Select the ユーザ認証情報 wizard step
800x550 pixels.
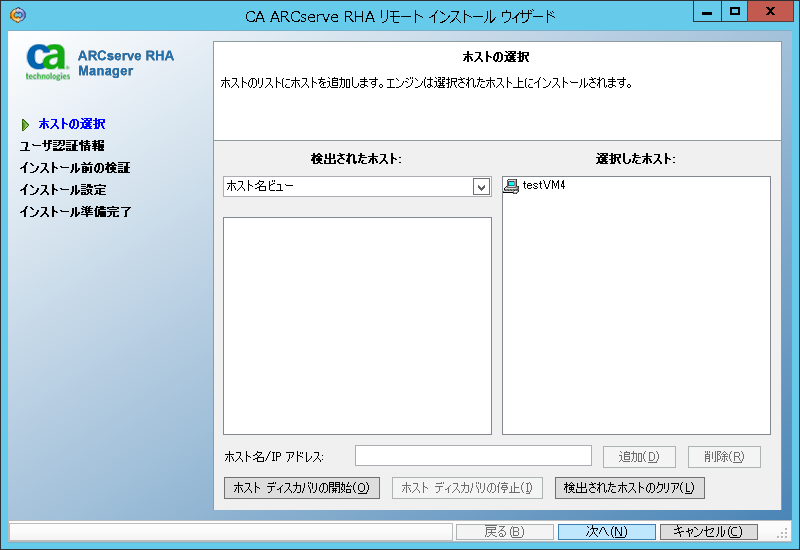pyautogui.click(x=62, y=146)
